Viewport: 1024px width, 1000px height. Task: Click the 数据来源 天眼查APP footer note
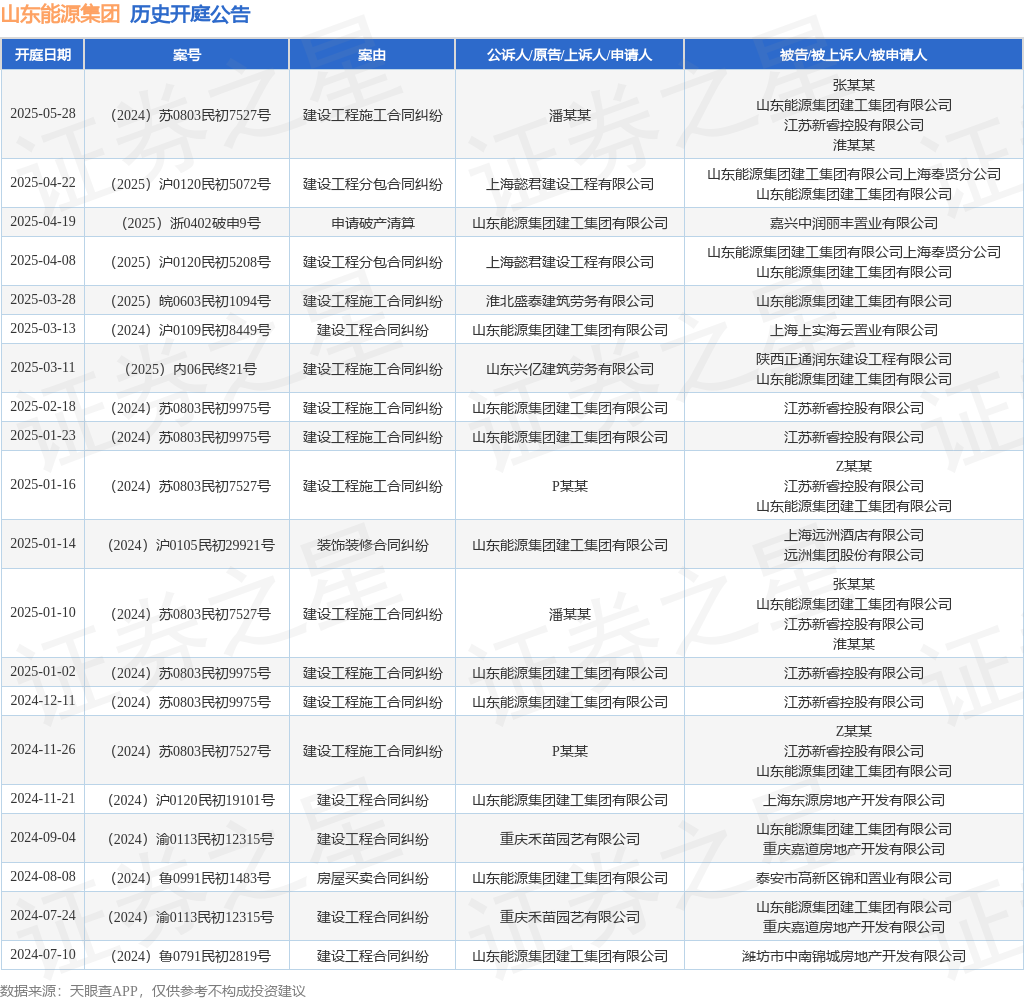[153, 992]
